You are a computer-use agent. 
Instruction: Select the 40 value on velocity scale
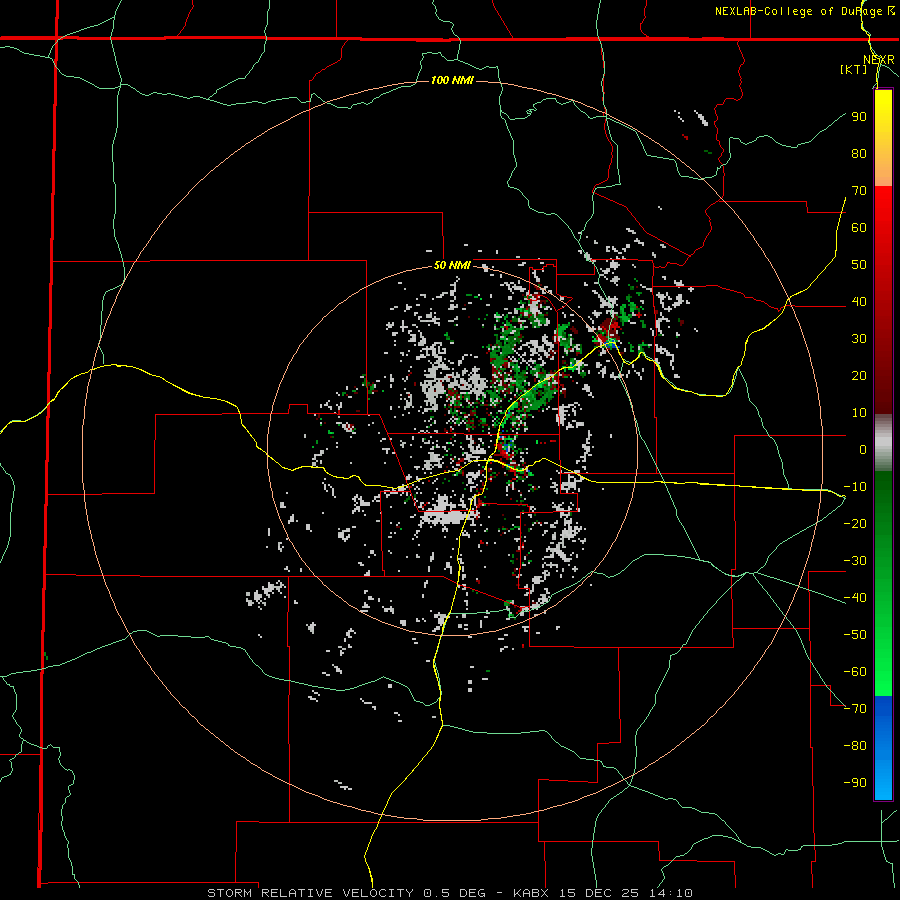coord(859,301)
